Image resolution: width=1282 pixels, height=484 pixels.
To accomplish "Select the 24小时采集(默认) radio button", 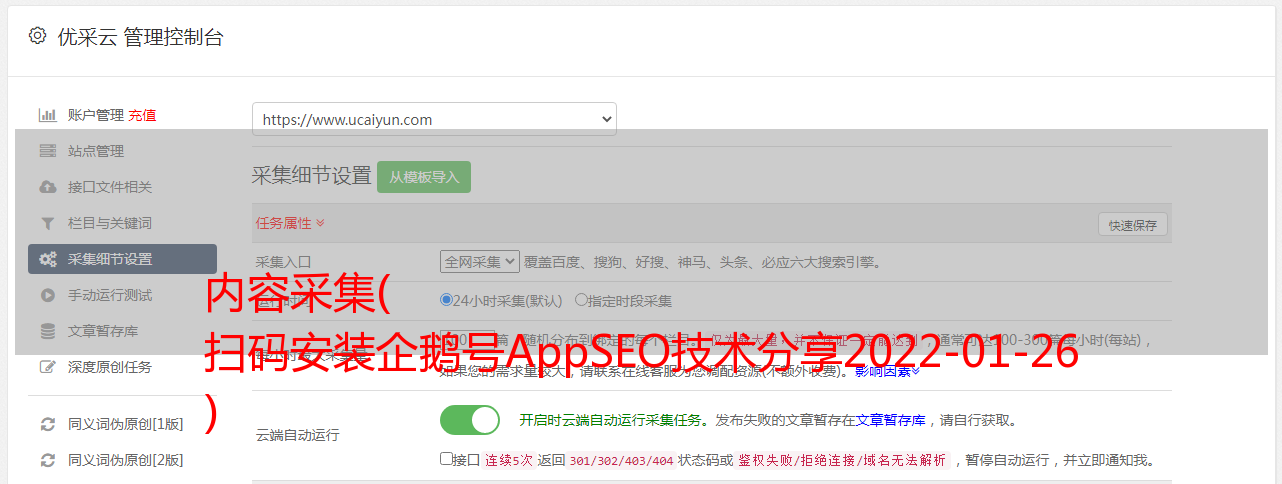I will pos(446,300).
